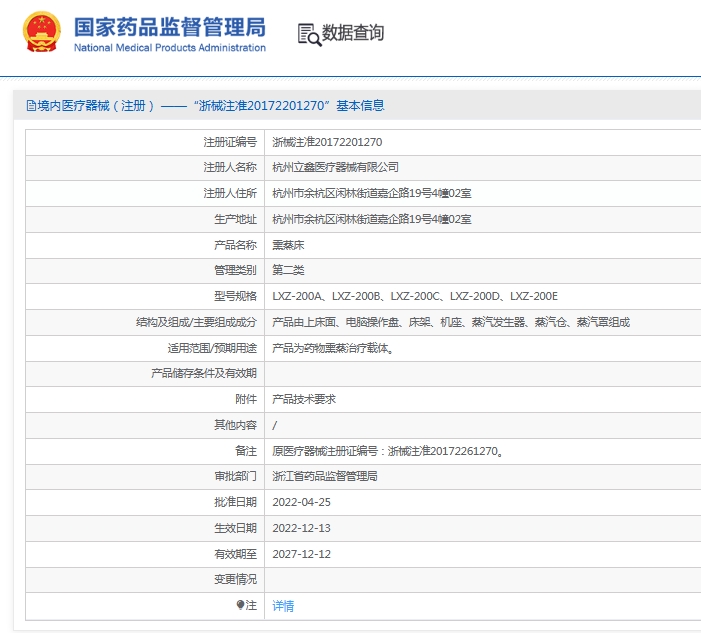Screen dimensions: 701x633
Task: Click the 备注 row label
Action: (246, 451)
